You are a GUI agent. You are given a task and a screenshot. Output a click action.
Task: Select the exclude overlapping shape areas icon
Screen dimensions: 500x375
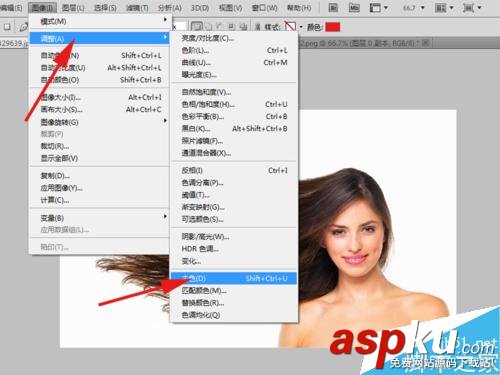[x=243, y=27]
